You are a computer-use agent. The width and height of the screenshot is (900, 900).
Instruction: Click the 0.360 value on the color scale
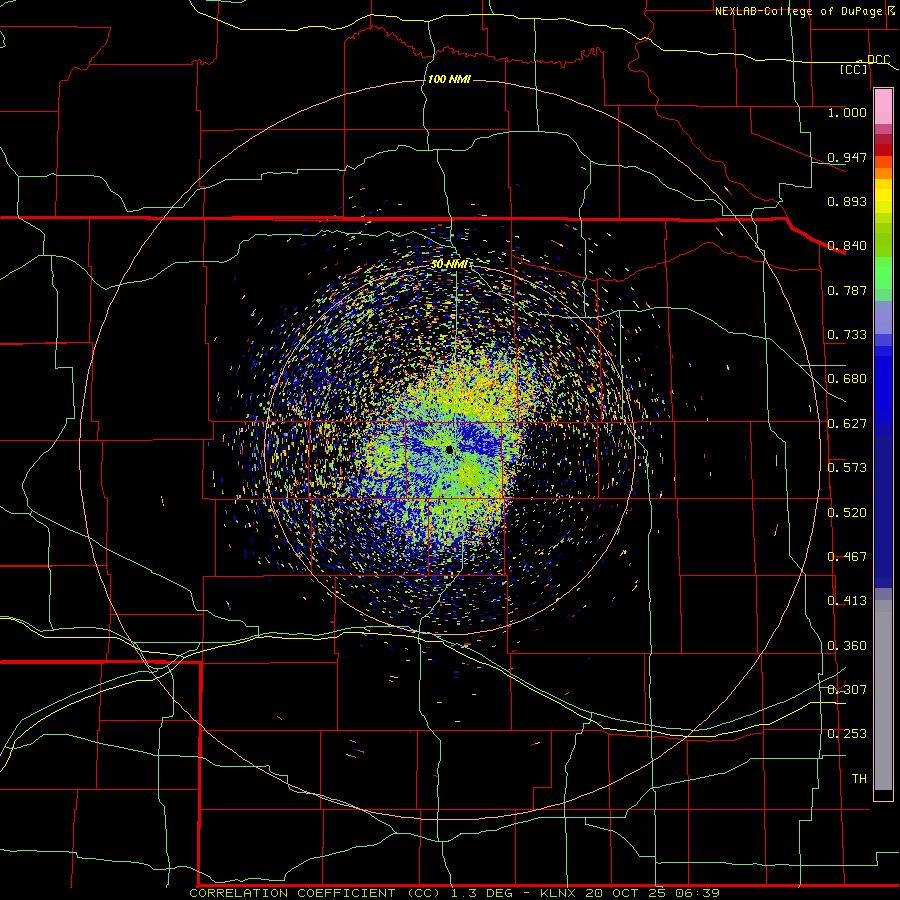coord(847,646)
